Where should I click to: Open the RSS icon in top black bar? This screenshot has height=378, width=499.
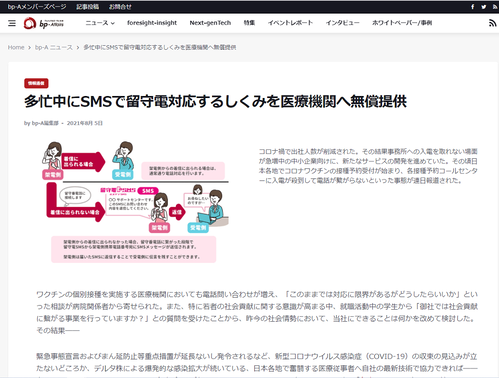click(x=495, y=7)
